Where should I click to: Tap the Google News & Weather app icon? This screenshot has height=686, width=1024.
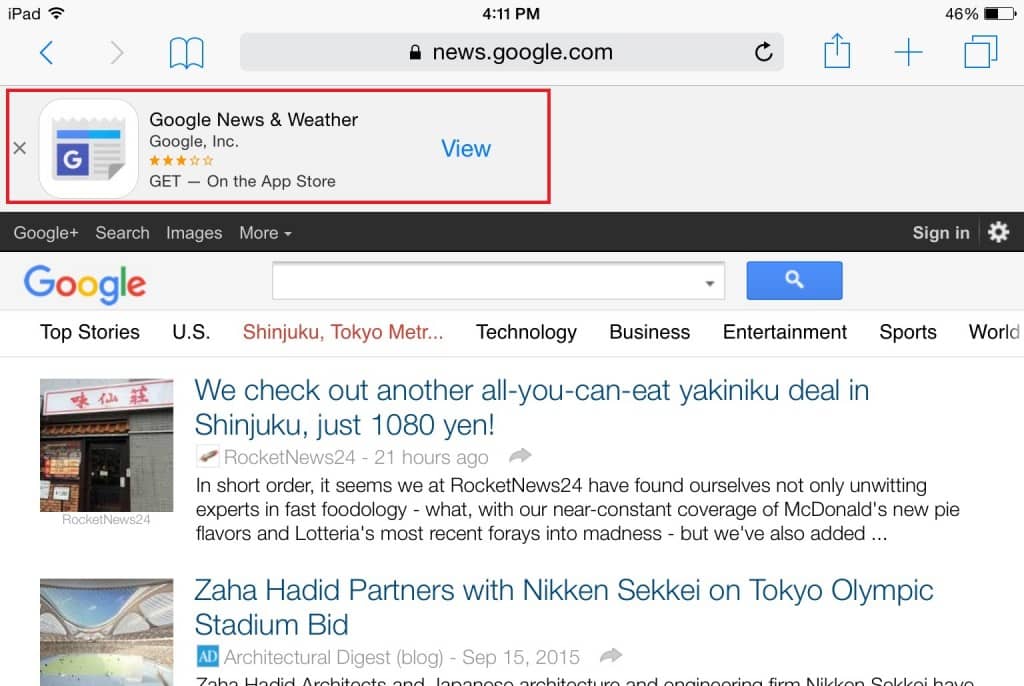(x=89, y=148)
